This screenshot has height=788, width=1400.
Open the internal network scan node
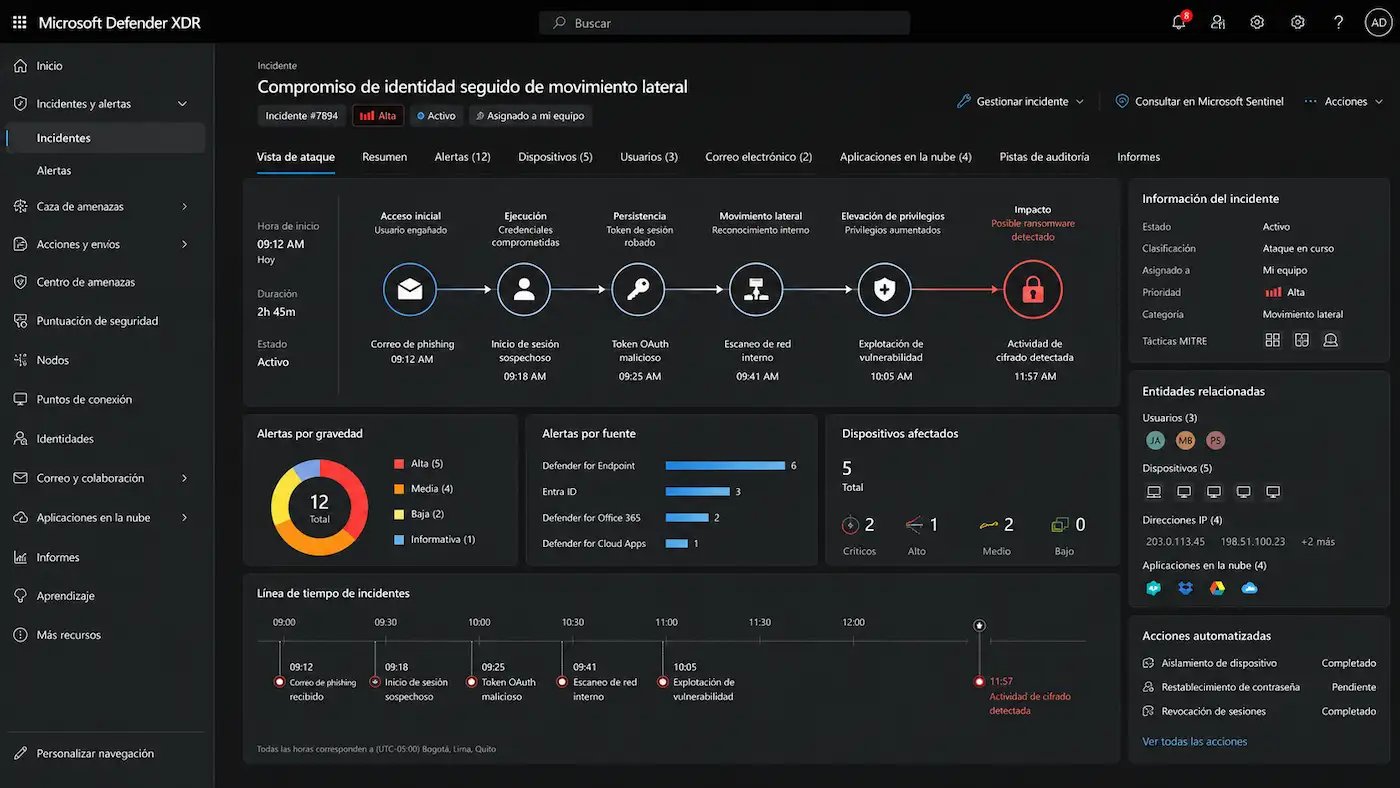tap(756, 290)
